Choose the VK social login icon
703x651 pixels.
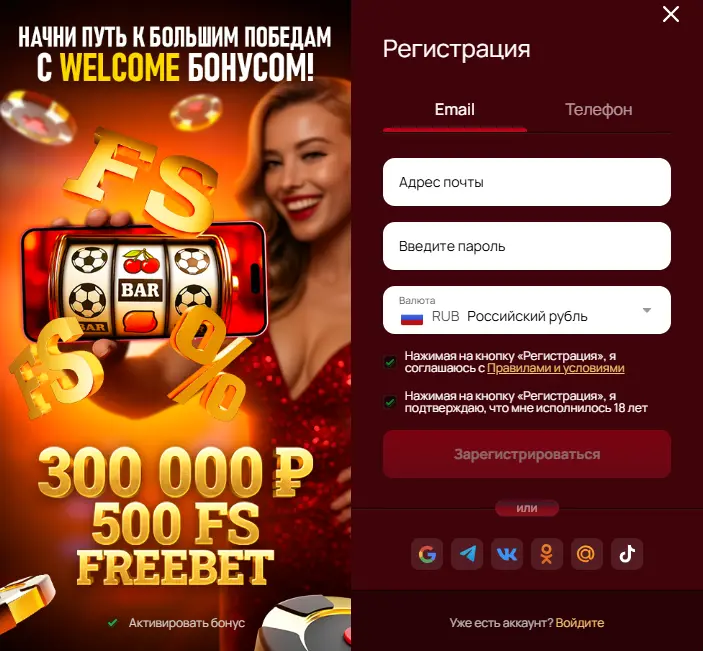507,554
